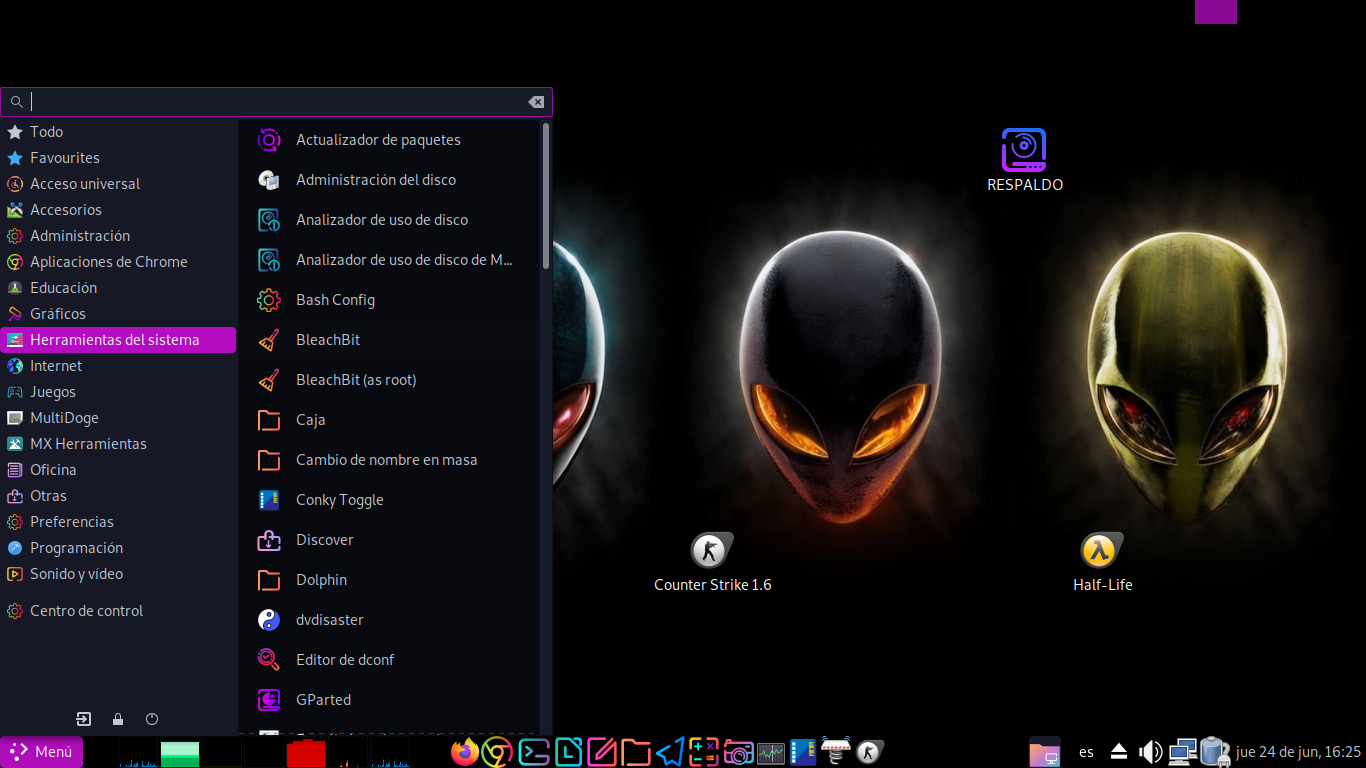Clear the menu search field
Screen dimensions: 1366x768
coord(536,102)
